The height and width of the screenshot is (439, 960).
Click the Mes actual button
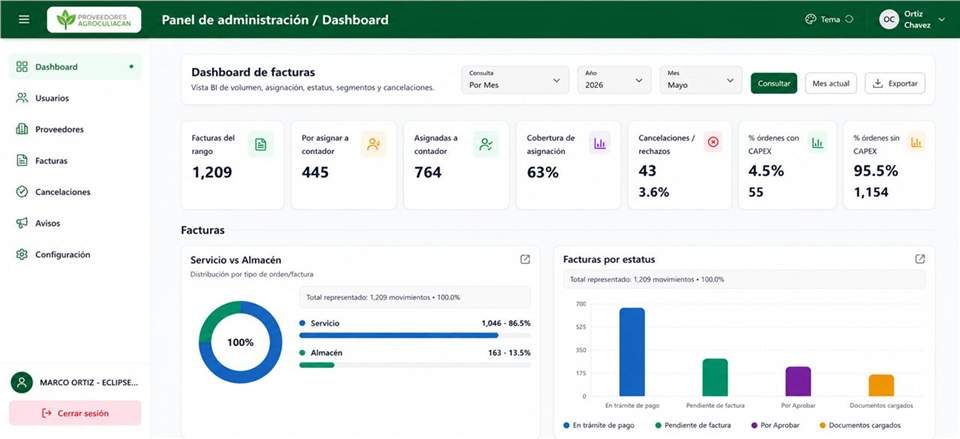(830, 83)
